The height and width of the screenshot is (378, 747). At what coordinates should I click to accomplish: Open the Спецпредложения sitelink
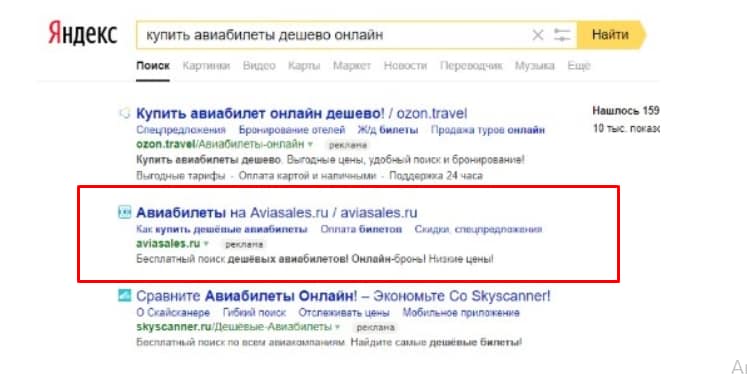point(181,130)
